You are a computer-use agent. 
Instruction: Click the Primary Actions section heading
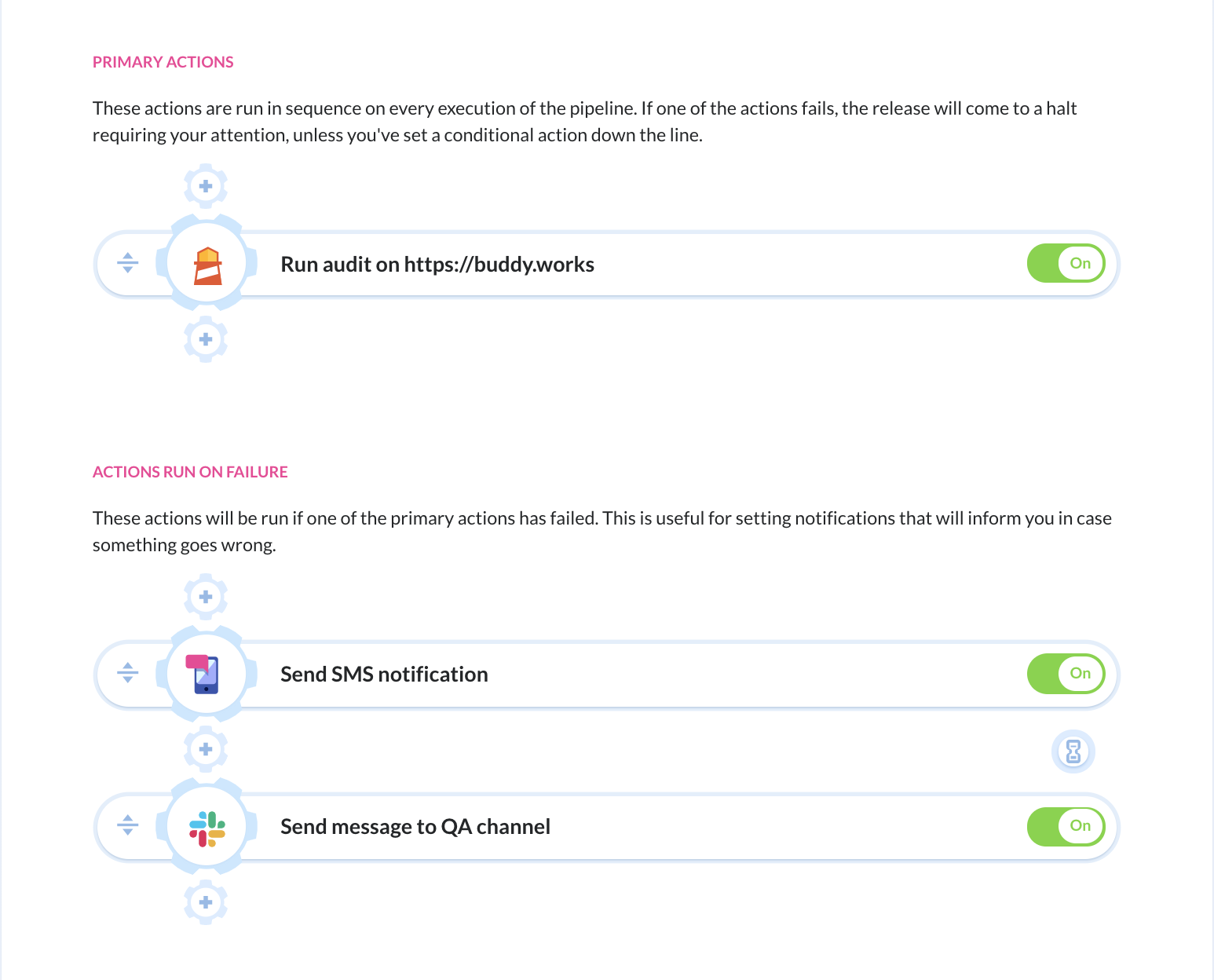163,62
